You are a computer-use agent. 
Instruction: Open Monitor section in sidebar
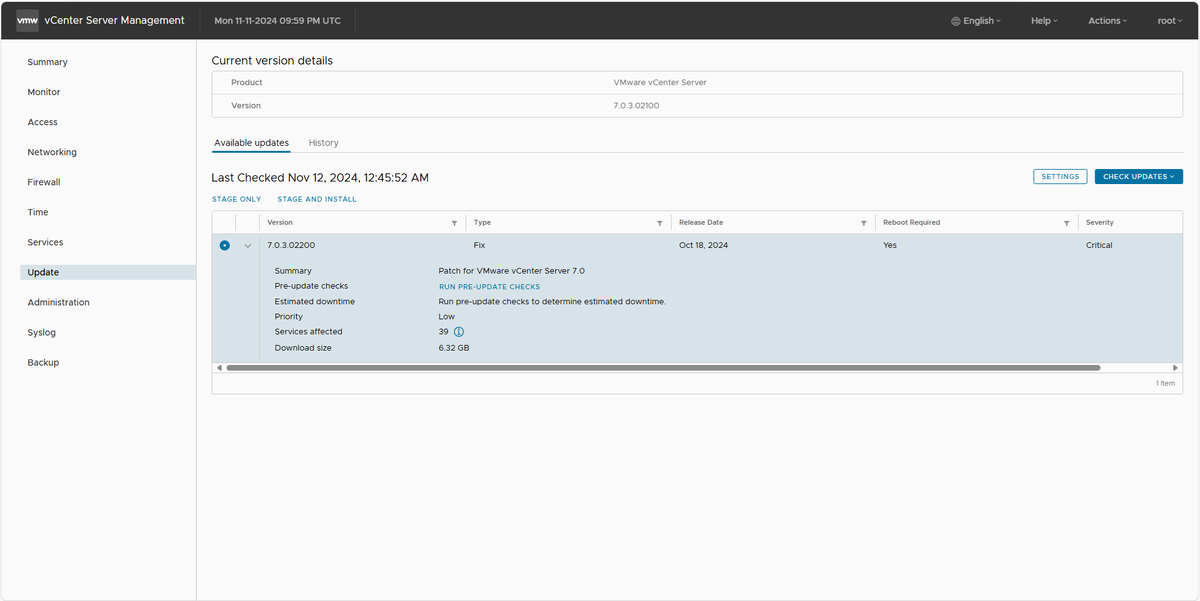pos(44,92)
